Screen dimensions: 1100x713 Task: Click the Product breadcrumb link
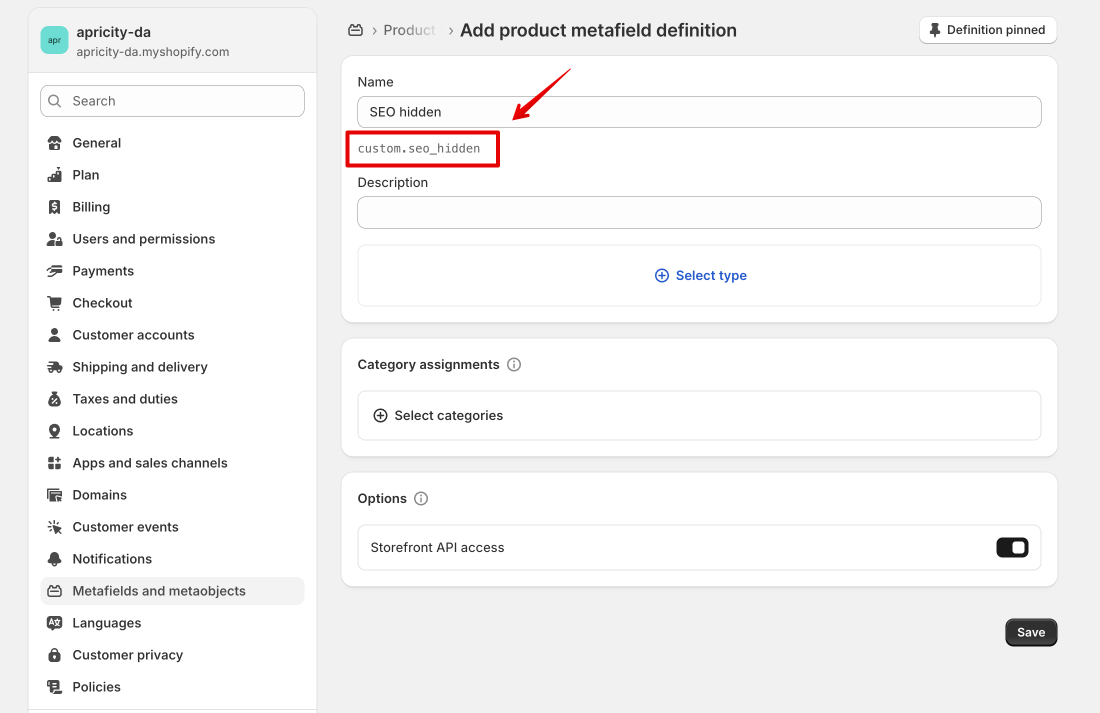point(409,30)
